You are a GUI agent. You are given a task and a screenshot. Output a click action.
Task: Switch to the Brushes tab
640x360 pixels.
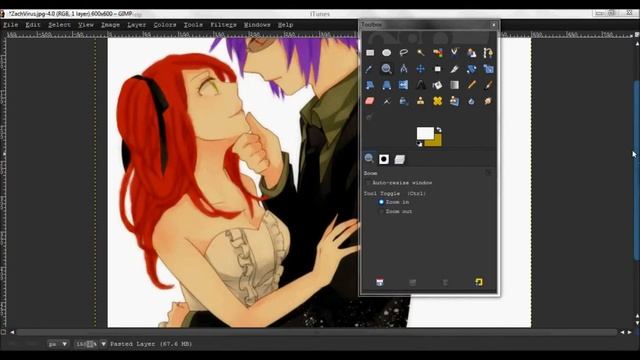(x=384, y=159)
